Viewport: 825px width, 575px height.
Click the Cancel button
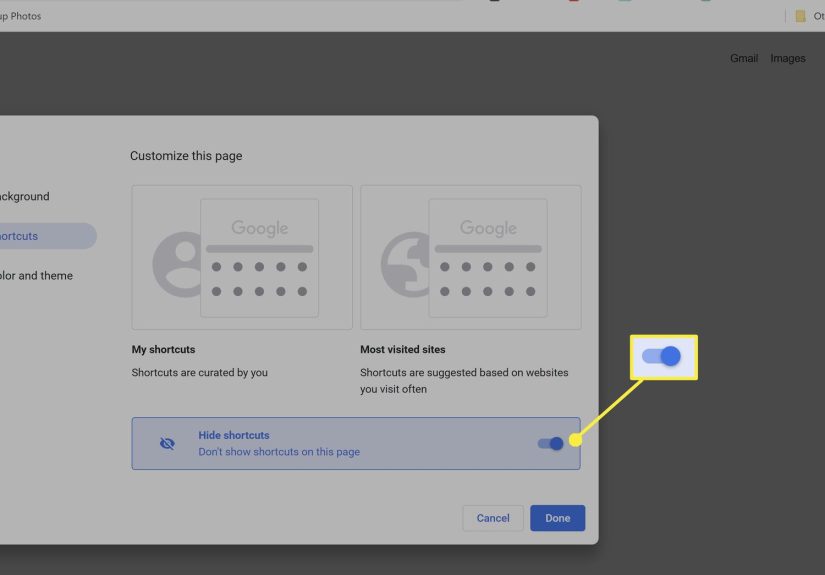493,518
